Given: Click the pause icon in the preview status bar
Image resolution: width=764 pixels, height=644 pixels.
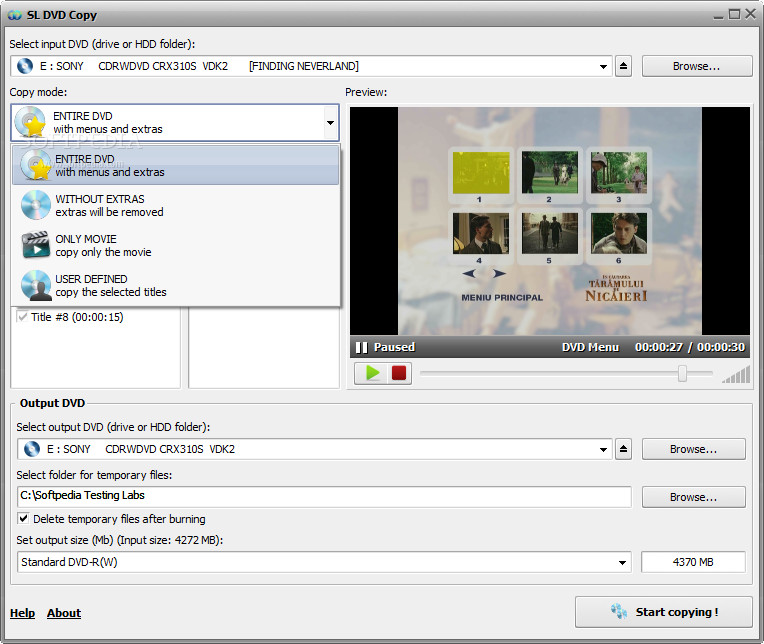Looking at the screenshot, I should click(362, 347).
